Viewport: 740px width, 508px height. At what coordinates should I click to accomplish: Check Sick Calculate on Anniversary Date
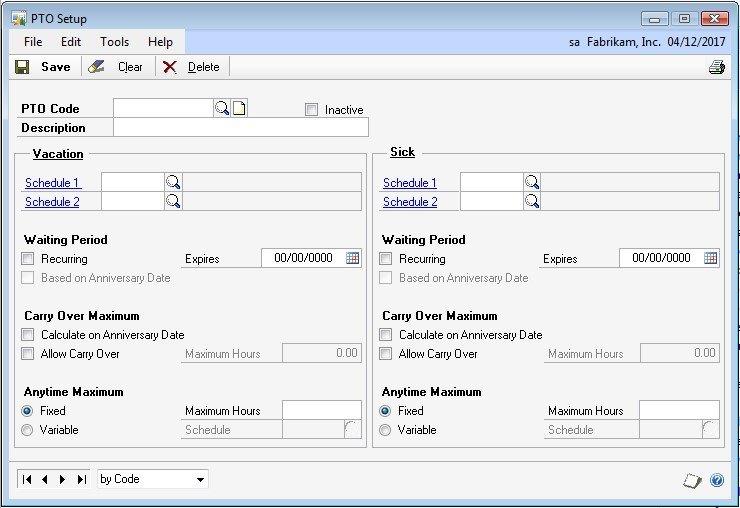pos(386,335)
